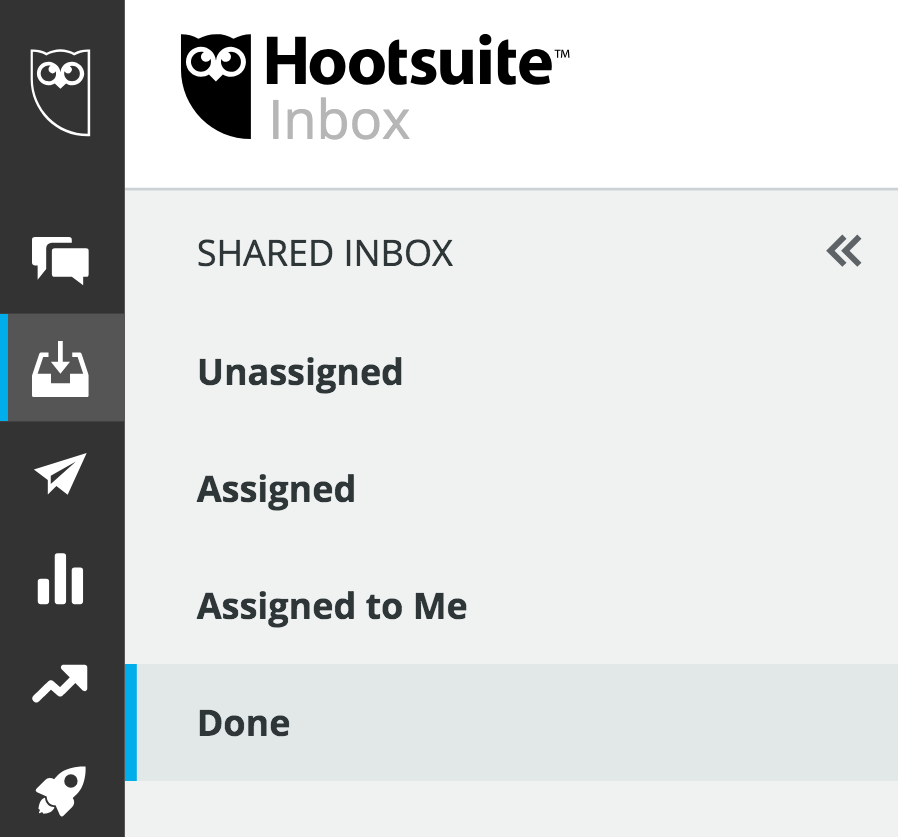Viewport: 898px width, 837px height.
Task: Click the SHARED INBOX heading
Action: 324,254
